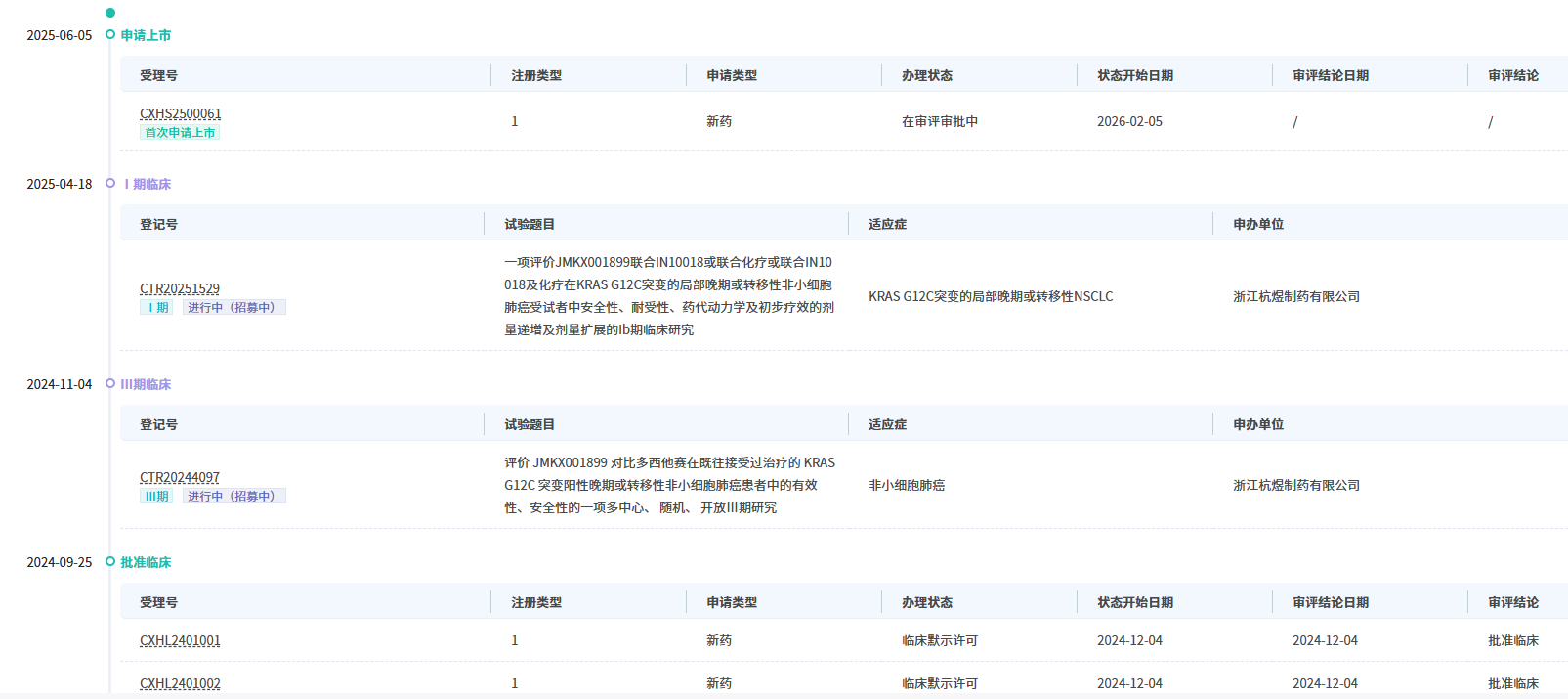Open trial registration CTR20251529
This screenshot has height=699, width=1568.
180,288
